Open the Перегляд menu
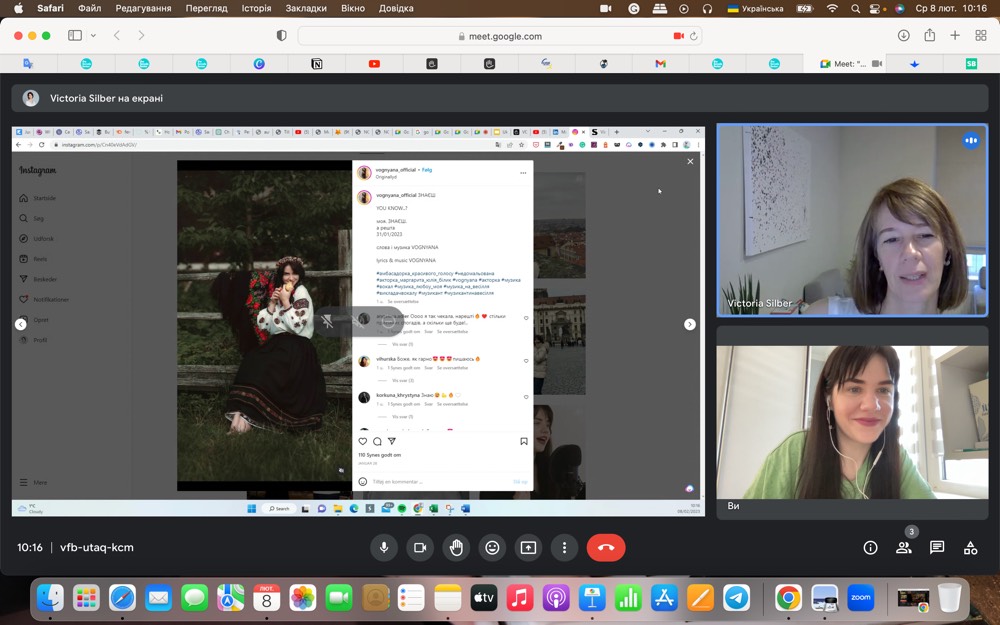1000x625 pixels. point(207,8)
